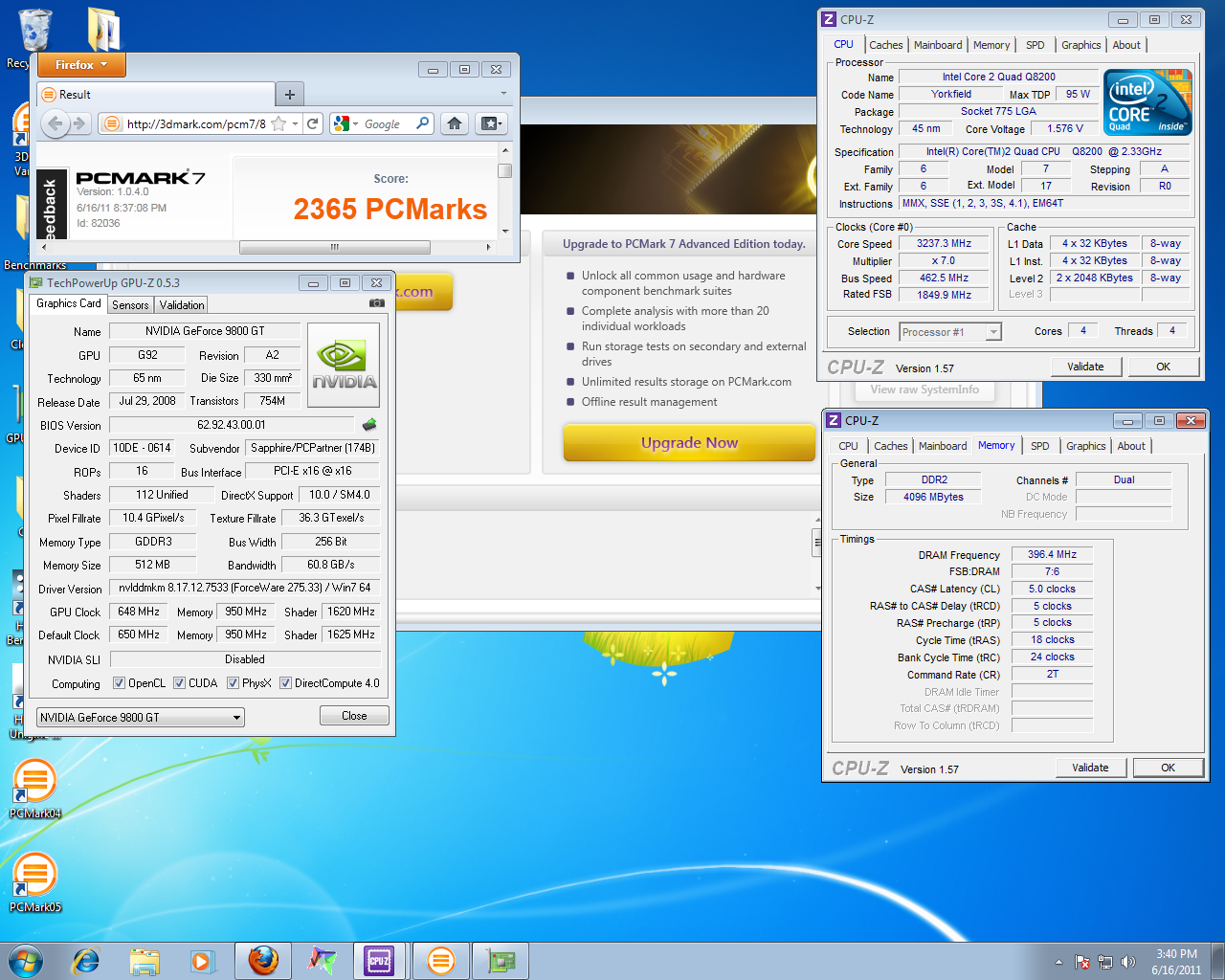This screenshot has width=1225, height=980.
Task: Go back in Firefox with back arrow
Action: [x=56, y=123]
